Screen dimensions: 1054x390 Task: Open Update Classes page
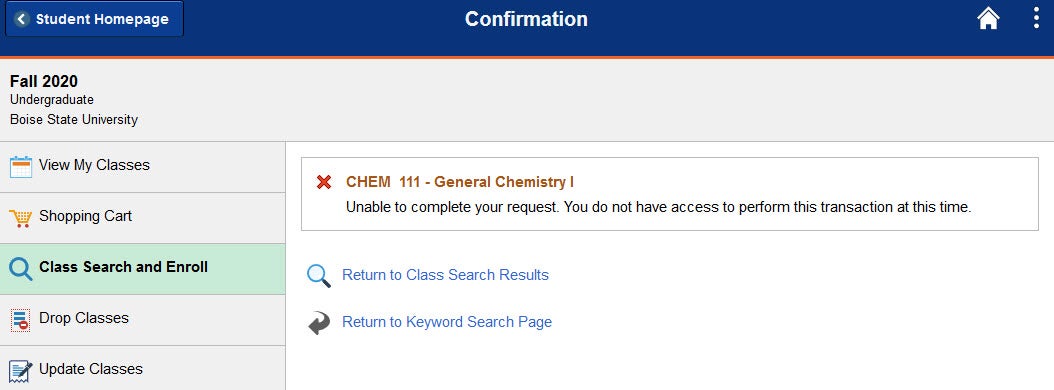pyautogui.click(x=143, y=368)
